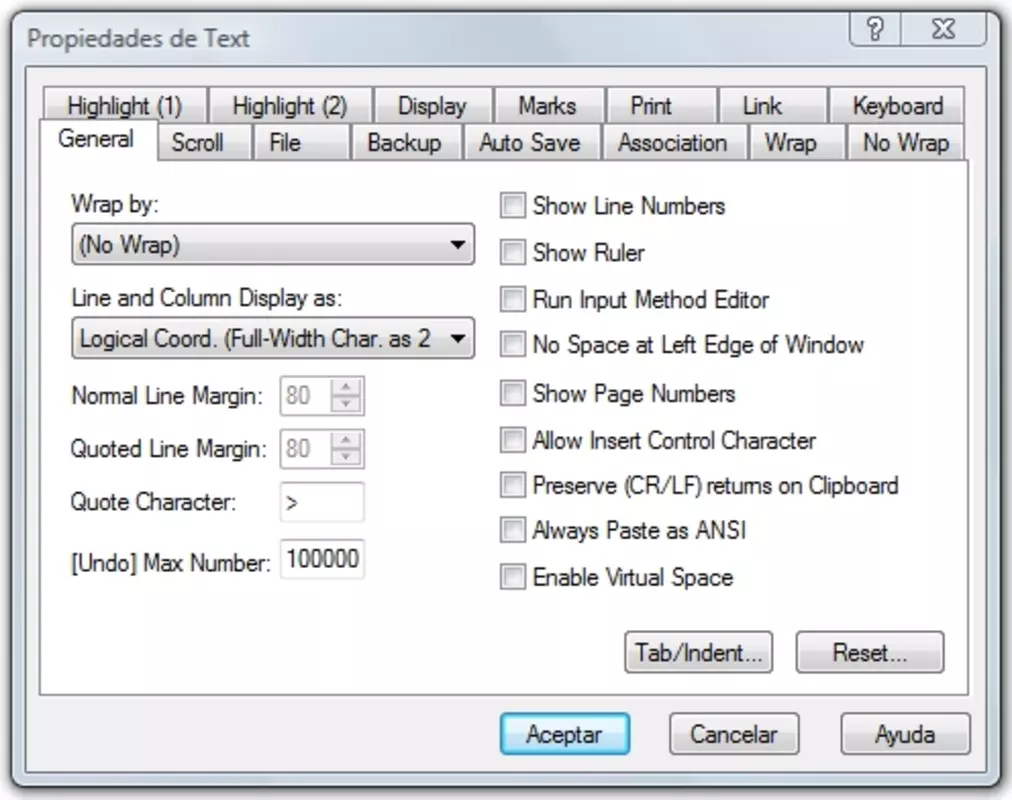Select the Association tab
The width and height of the screenshot is (1012, 800).
pos(673,143)
